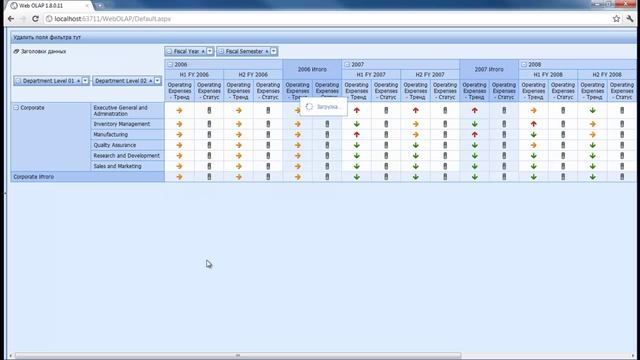
Task: Select the Executive General and Administration row
Action: click(127, 111)
